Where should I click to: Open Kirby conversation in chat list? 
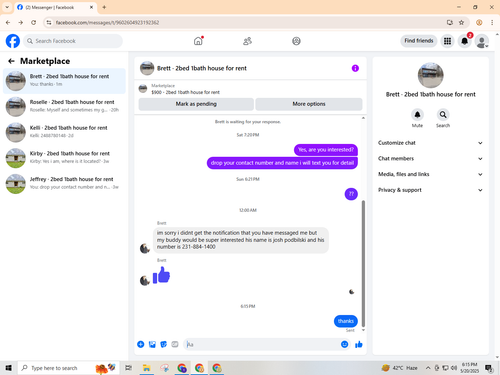[x=64, y=158]
